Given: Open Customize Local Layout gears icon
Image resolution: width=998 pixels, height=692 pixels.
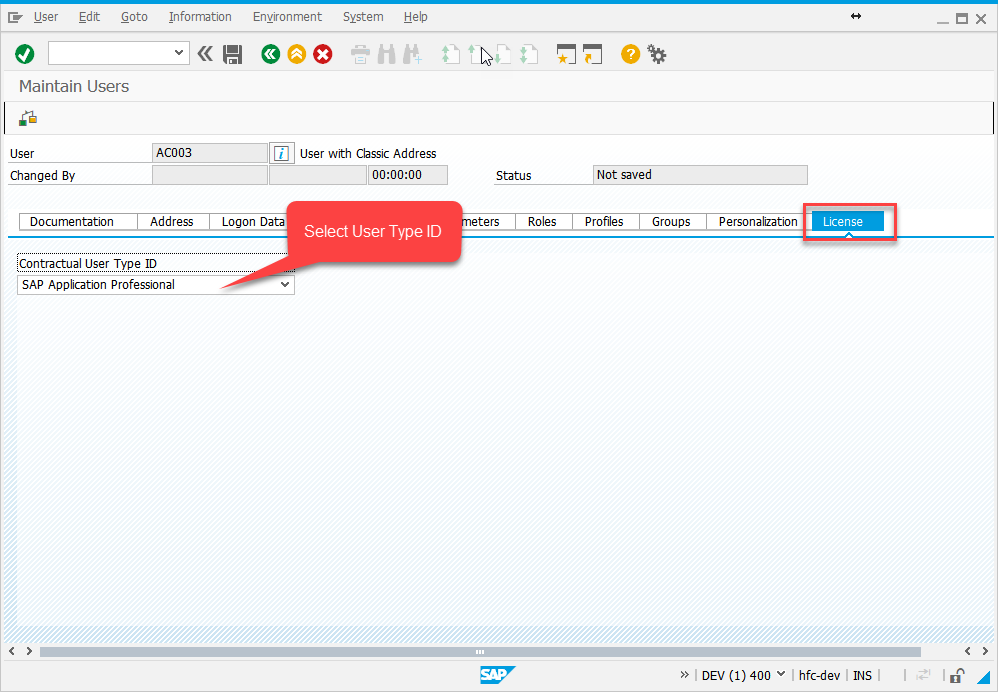Looking at the screenshot, I should click(657, 54).
